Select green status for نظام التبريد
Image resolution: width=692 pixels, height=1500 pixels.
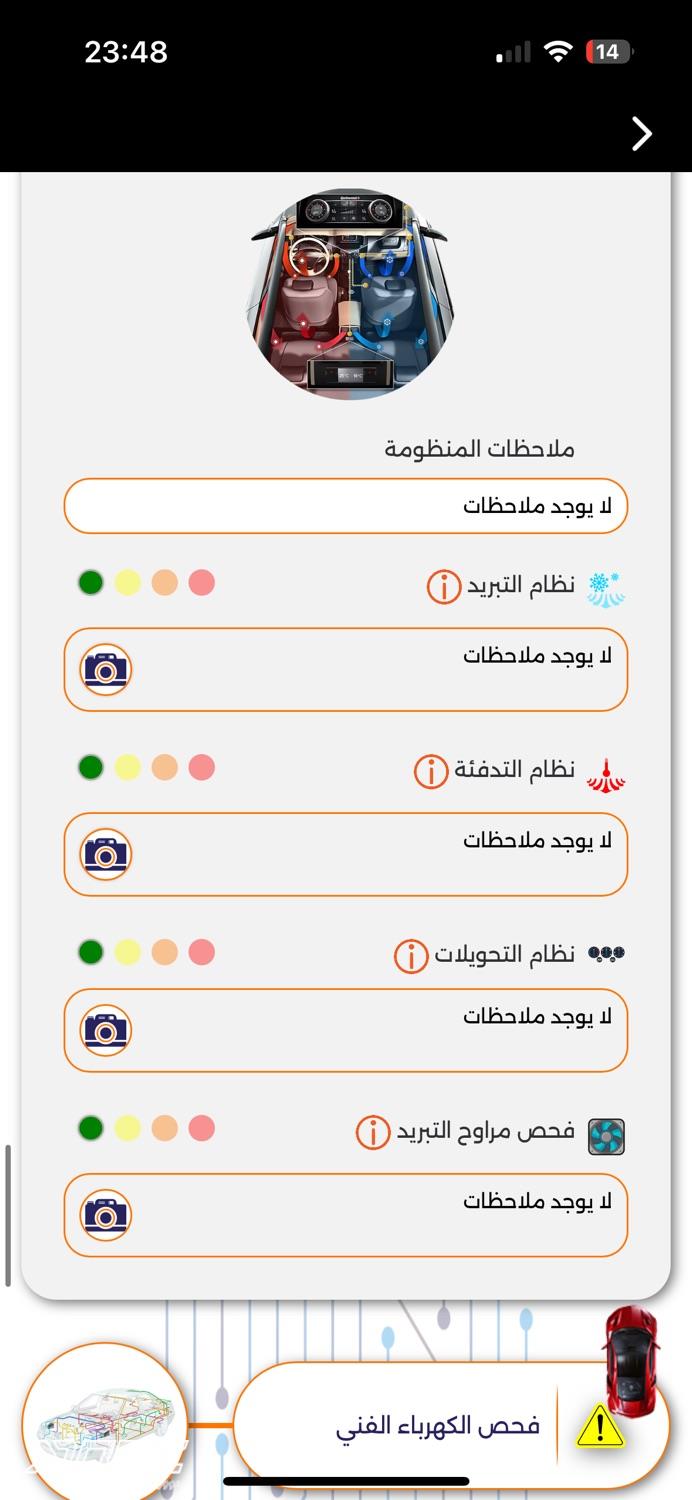(91, 582)
